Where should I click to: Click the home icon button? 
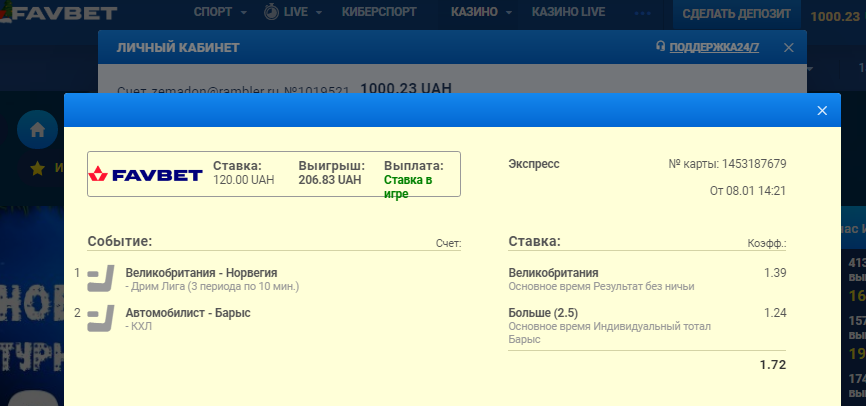click(x=37, y=130)
